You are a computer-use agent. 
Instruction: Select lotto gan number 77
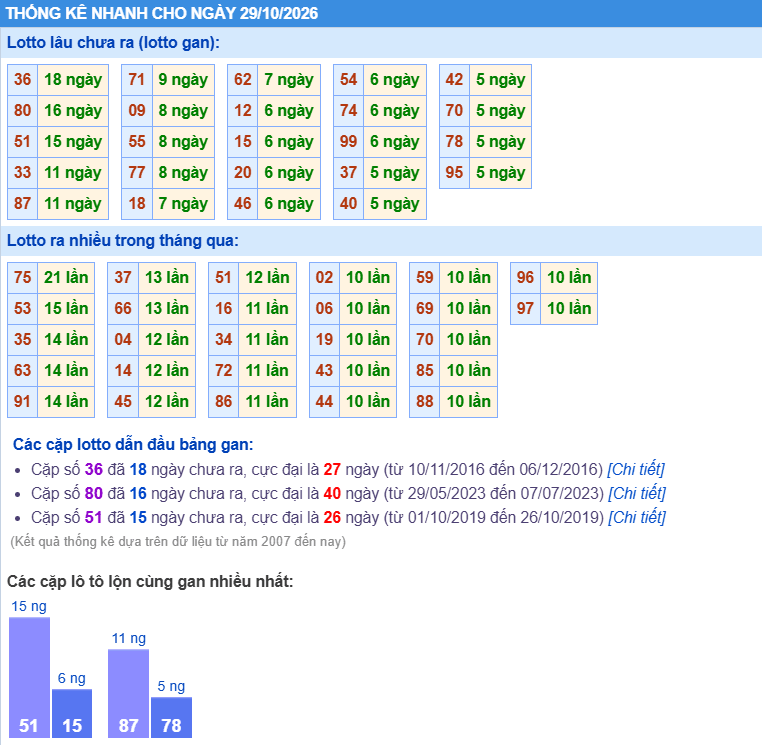137,173
